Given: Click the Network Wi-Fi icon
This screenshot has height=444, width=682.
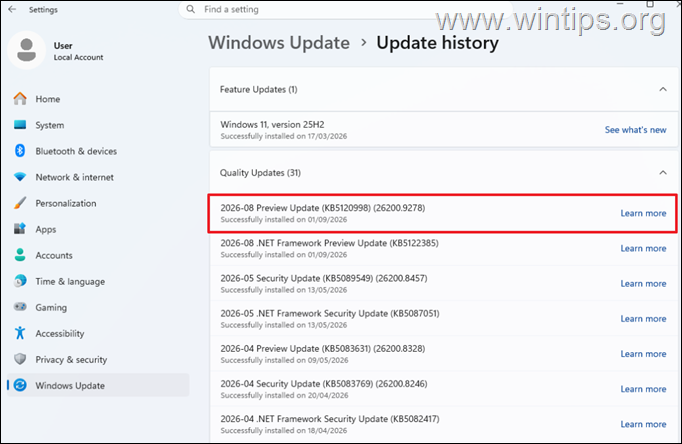Looking at the screenshot, I should [x=20, y=177].
